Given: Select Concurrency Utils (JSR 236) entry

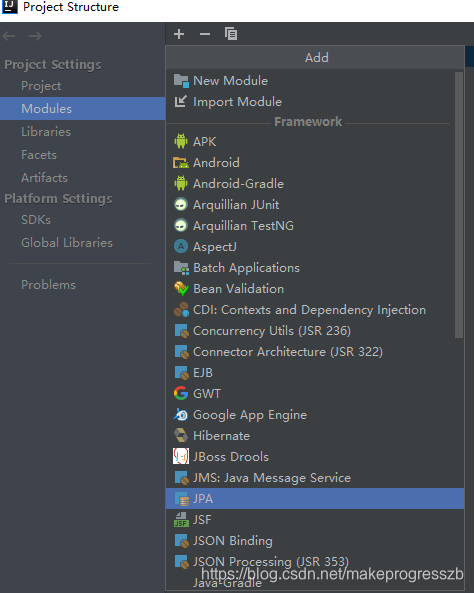Looking at the screenshot, I should pos(315,331).
